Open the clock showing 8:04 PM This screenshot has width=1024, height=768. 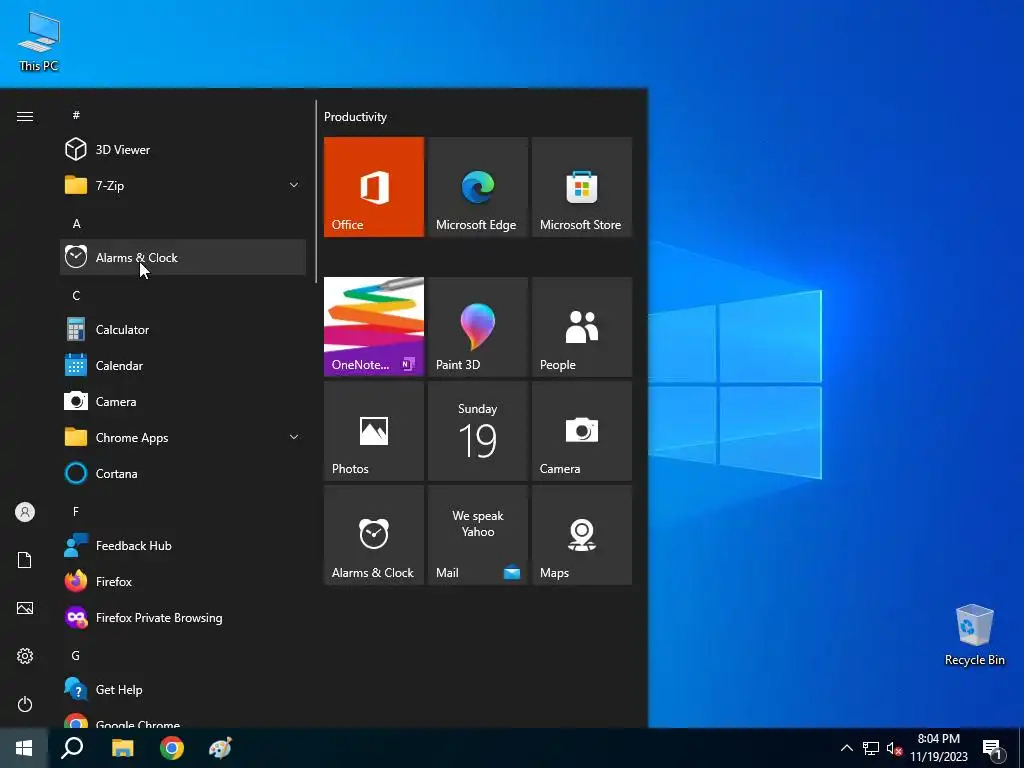pyautogui.click(x=939, y=748)
